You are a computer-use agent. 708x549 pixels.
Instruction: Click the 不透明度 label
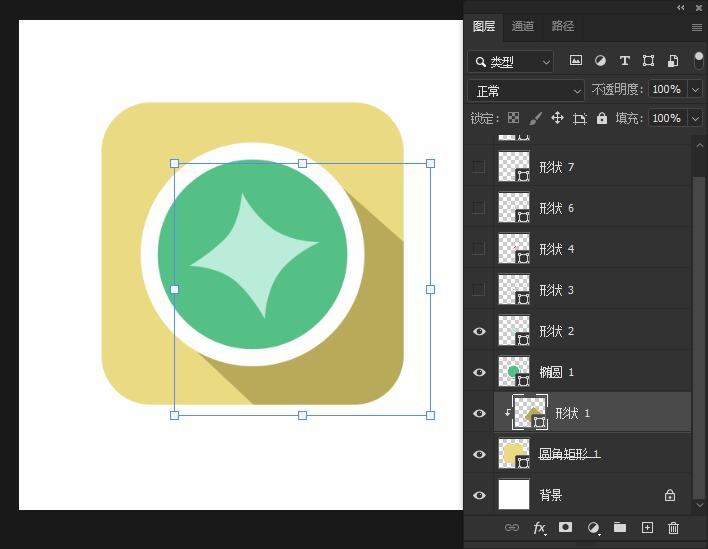coord(617,89)
